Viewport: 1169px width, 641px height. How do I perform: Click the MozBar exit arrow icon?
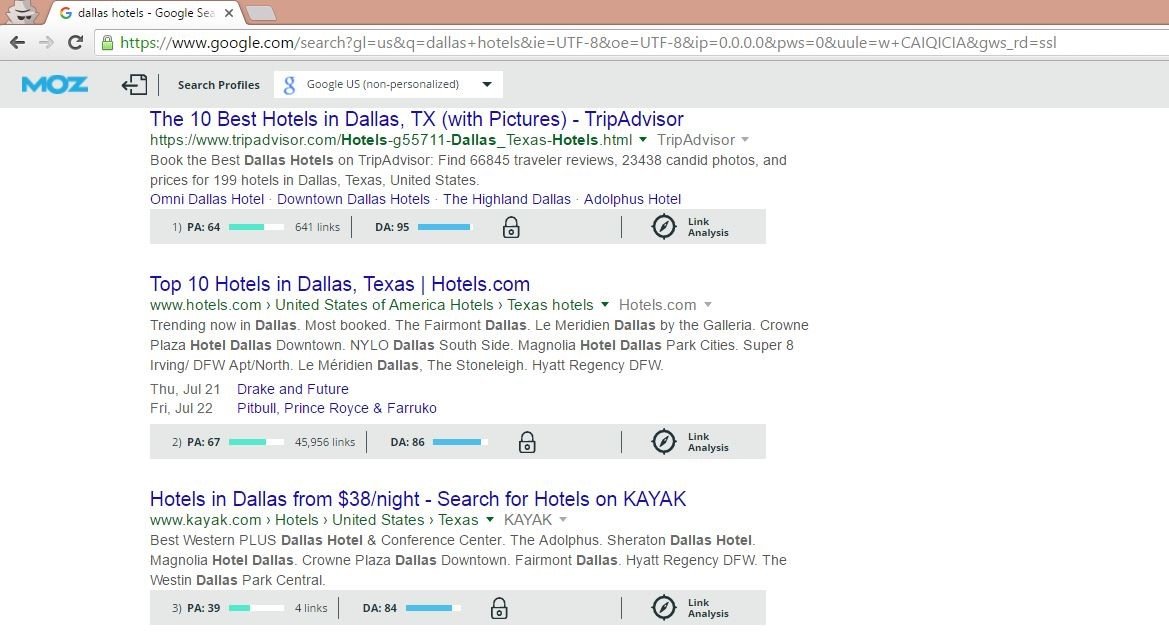click(x=134, y=84)
